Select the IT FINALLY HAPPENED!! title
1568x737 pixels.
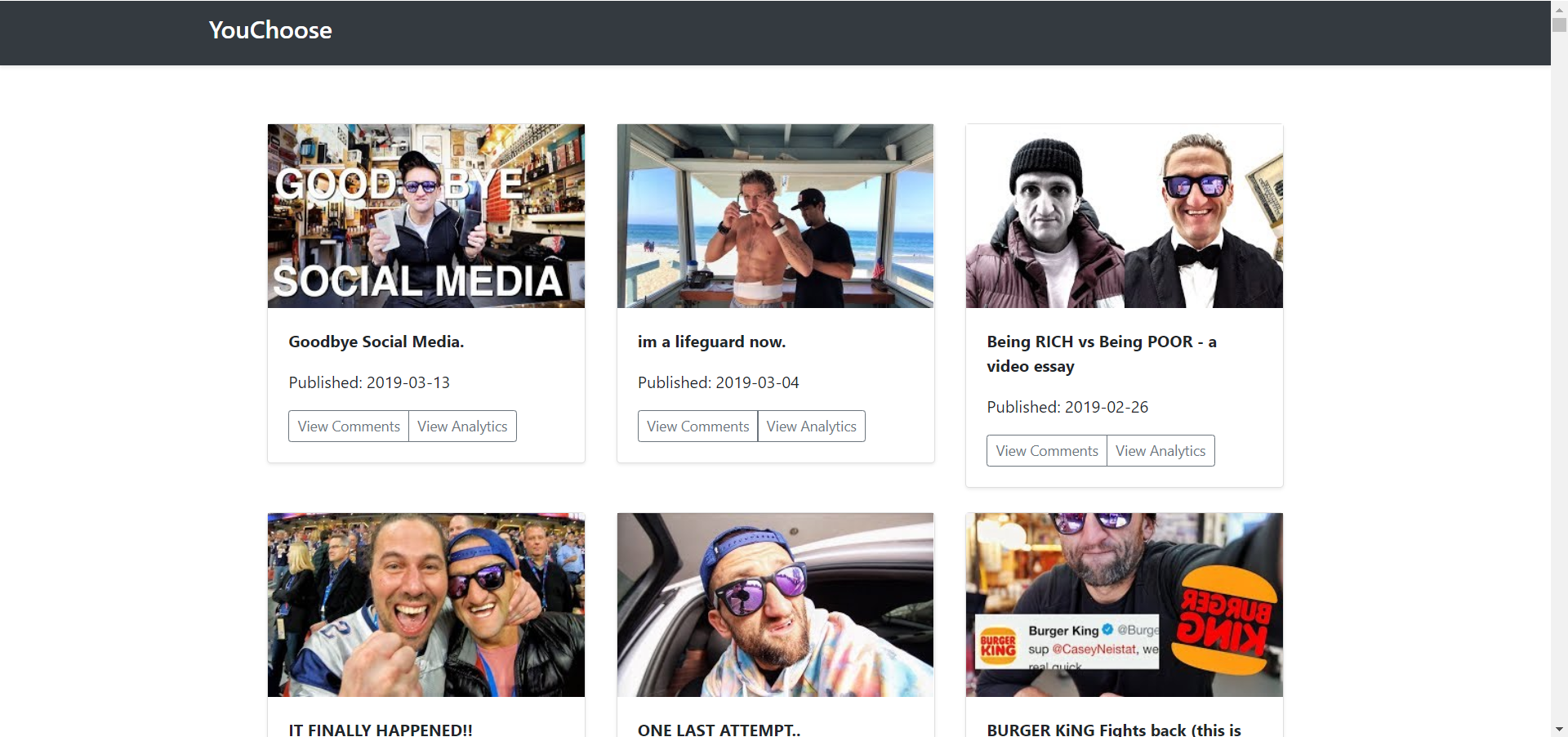point(381,729)
